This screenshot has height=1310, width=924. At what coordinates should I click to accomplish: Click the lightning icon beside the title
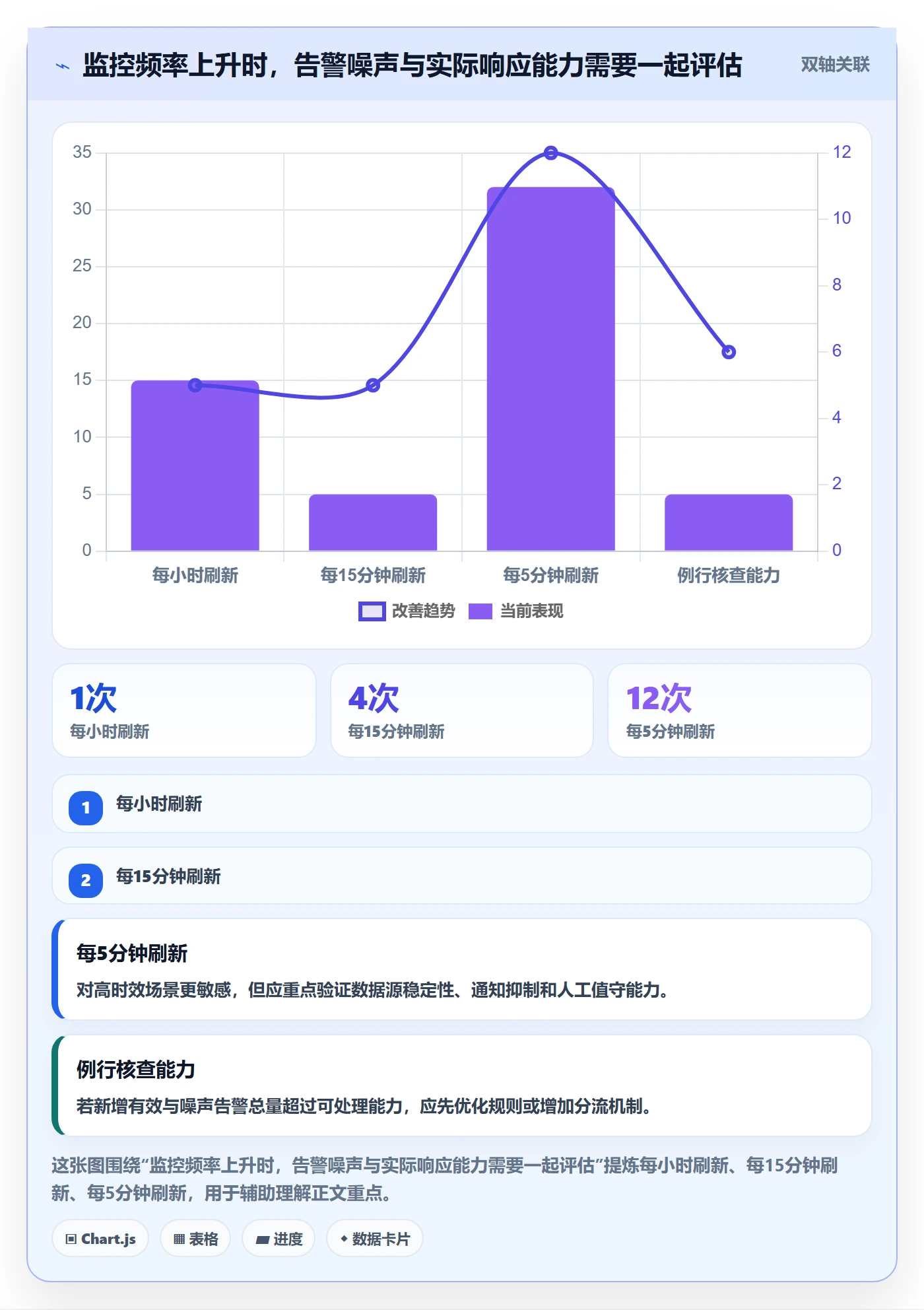[x=63, y=66]
